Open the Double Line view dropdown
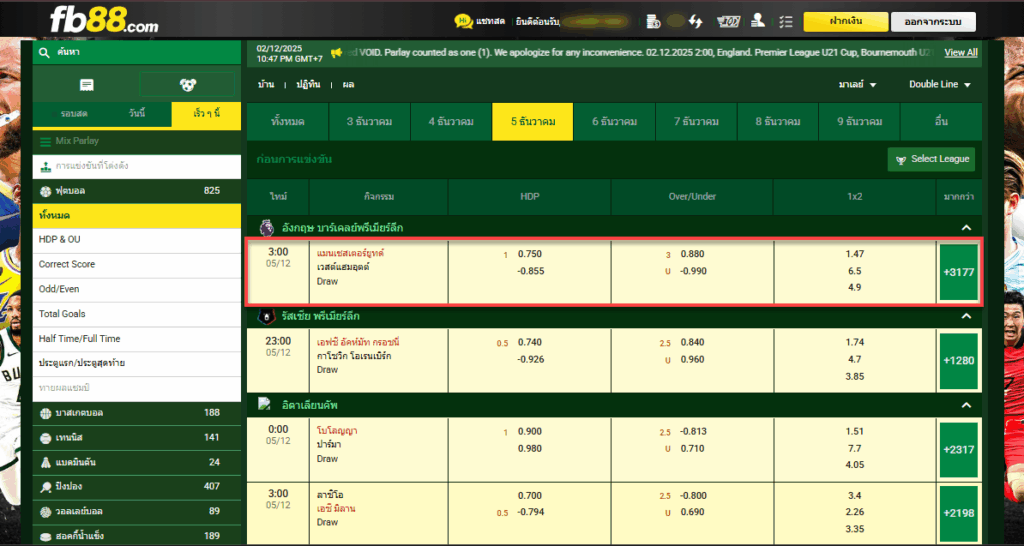 (940, 85)
